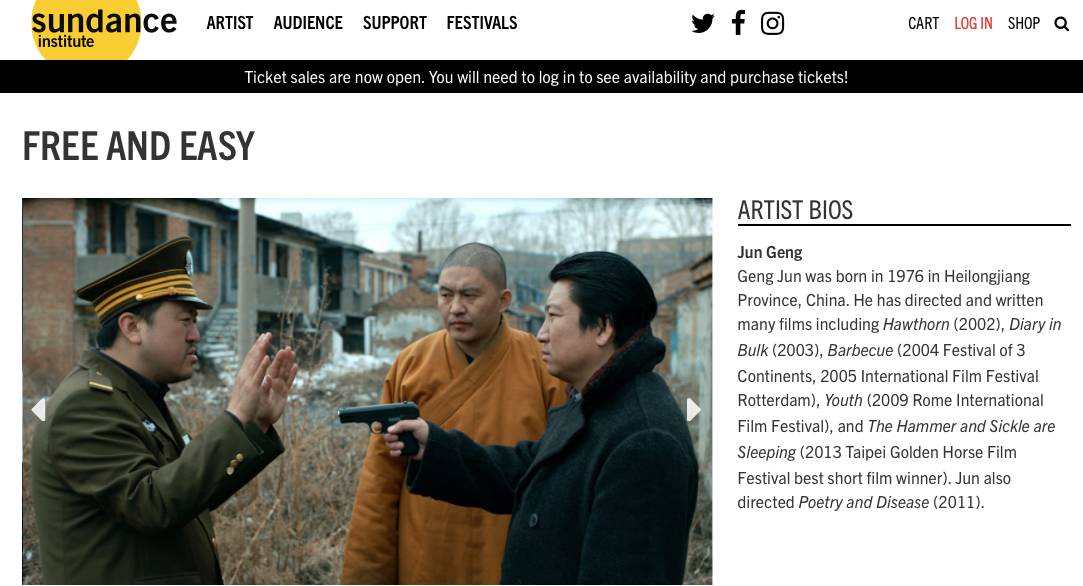Image resolution: width=1083 pixels, height=586 pixels.
Task: Open the Facebook page icon
Action: 738,23
